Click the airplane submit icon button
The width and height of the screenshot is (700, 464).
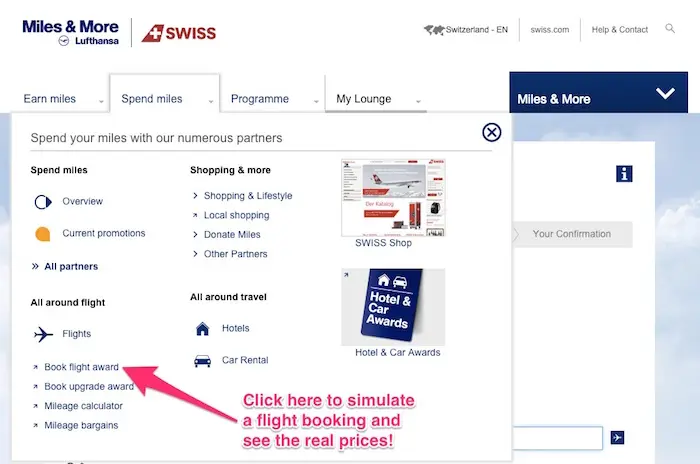(x=617, y=438)
